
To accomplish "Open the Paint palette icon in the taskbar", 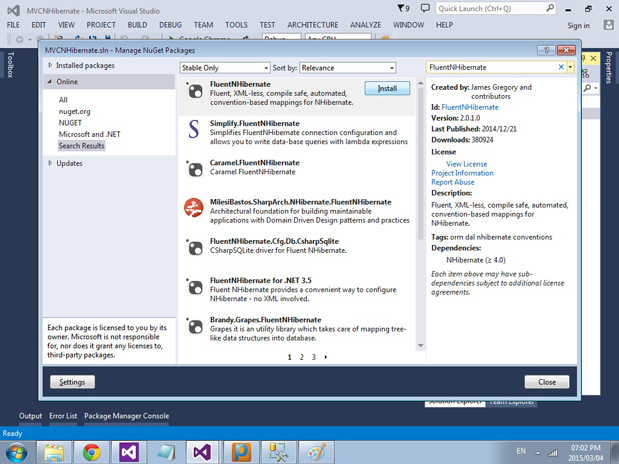I will coord(316,453).
